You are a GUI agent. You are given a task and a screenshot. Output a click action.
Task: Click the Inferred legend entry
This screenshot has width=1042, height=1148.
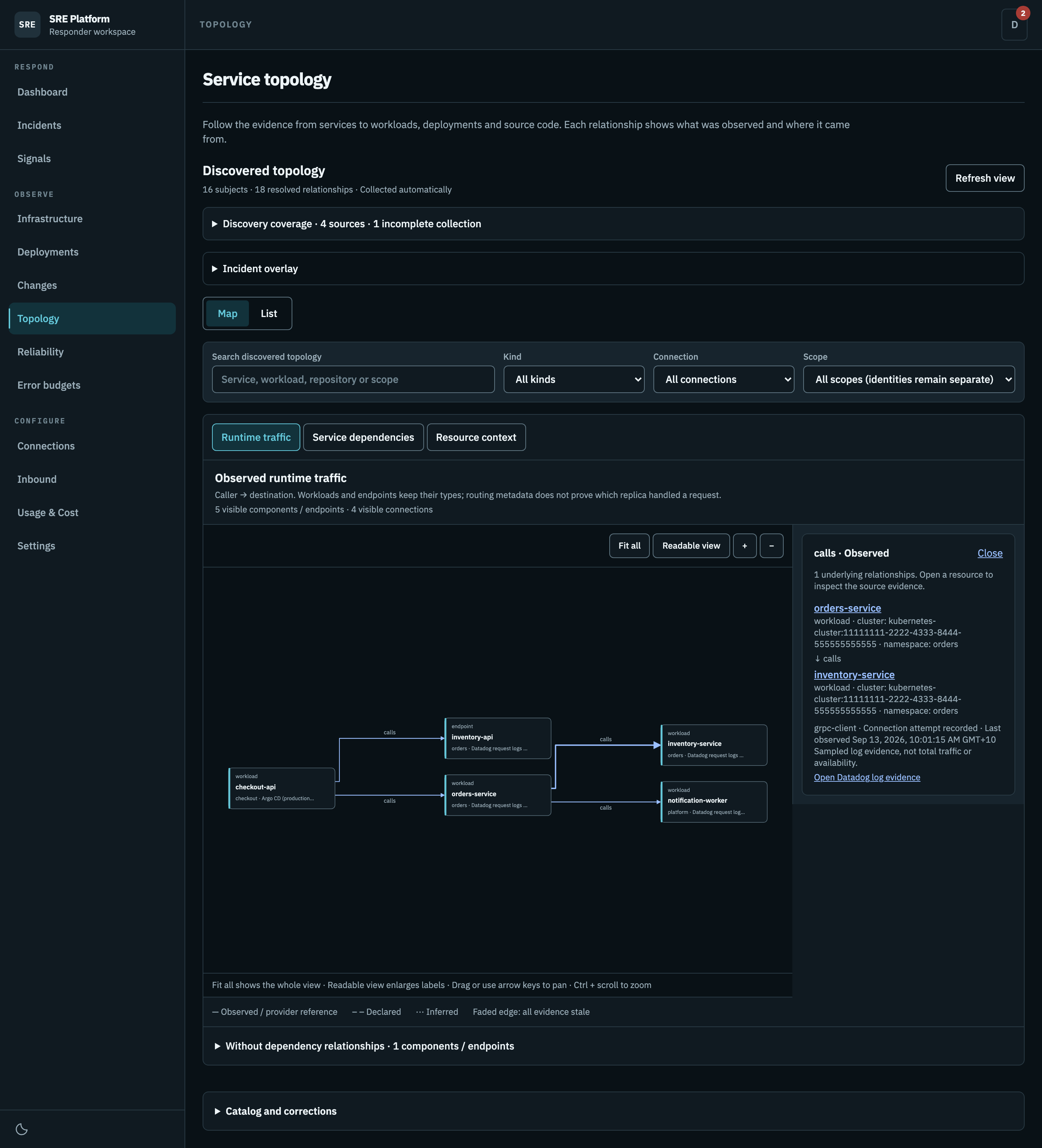[x=437, y=1012]
